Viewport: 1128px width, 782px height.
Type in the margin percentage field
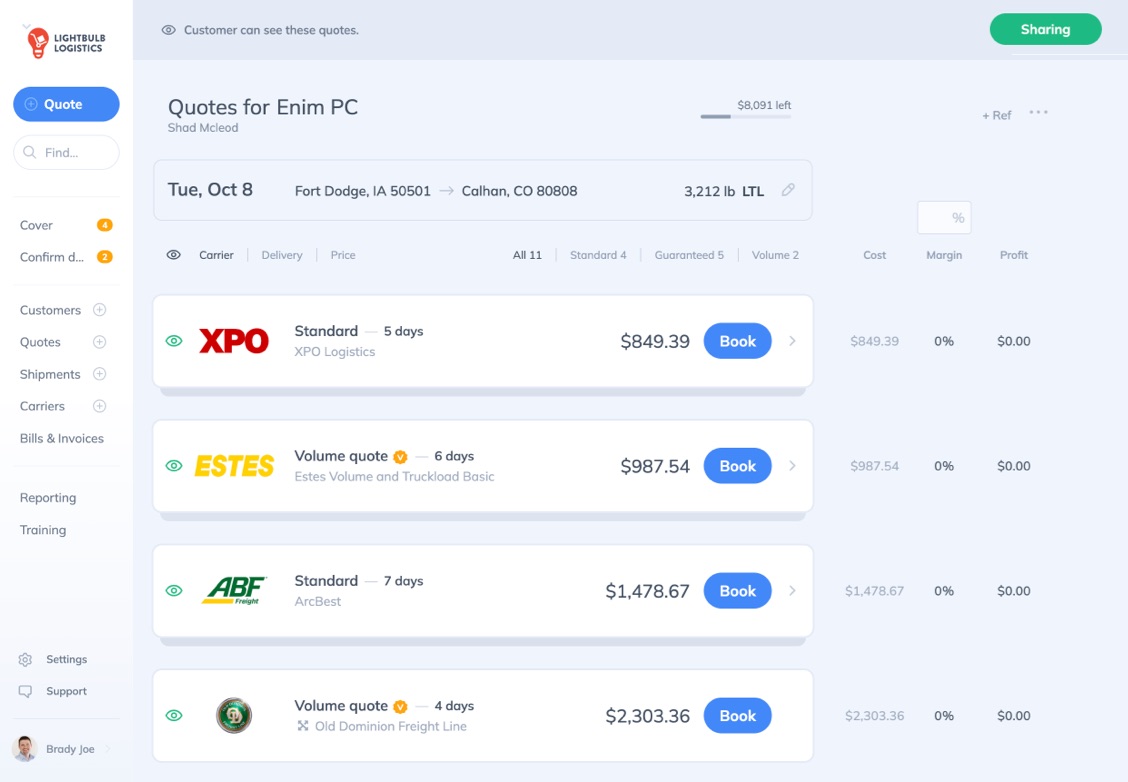943,217
